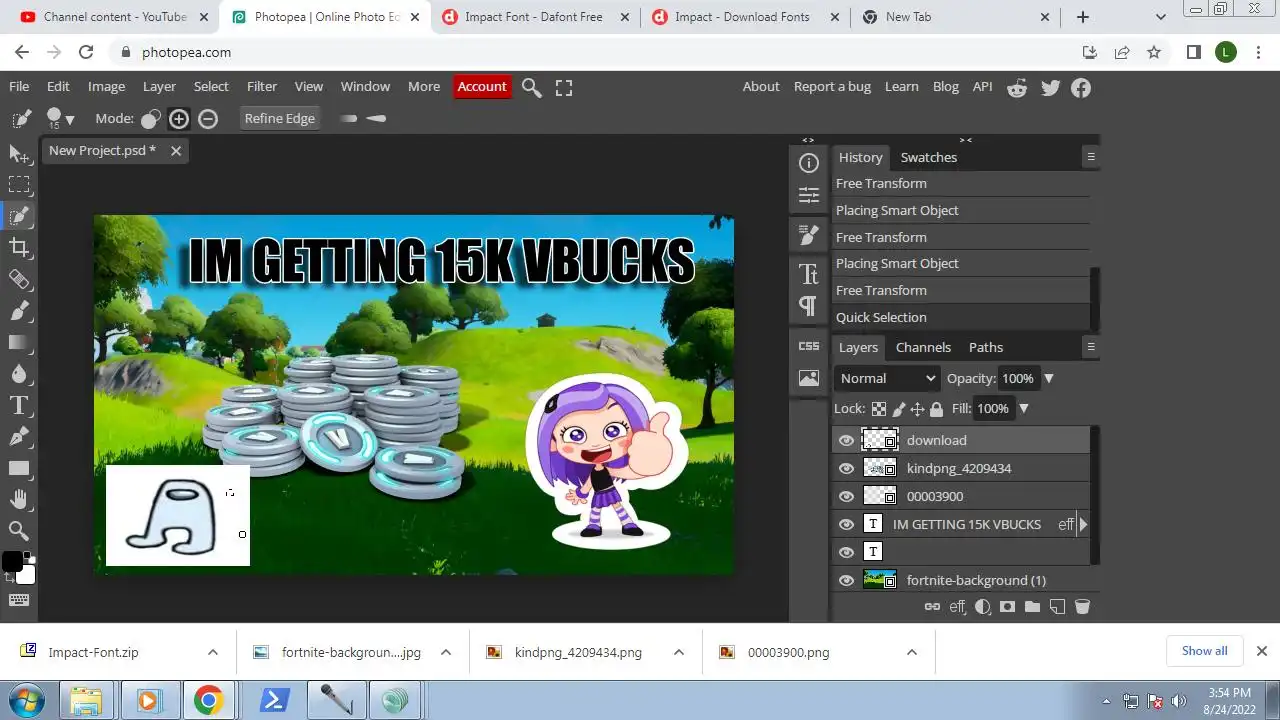Open the History panel menu
The height and width of the screenshot is (720, 1280).
coord(1091,157)
